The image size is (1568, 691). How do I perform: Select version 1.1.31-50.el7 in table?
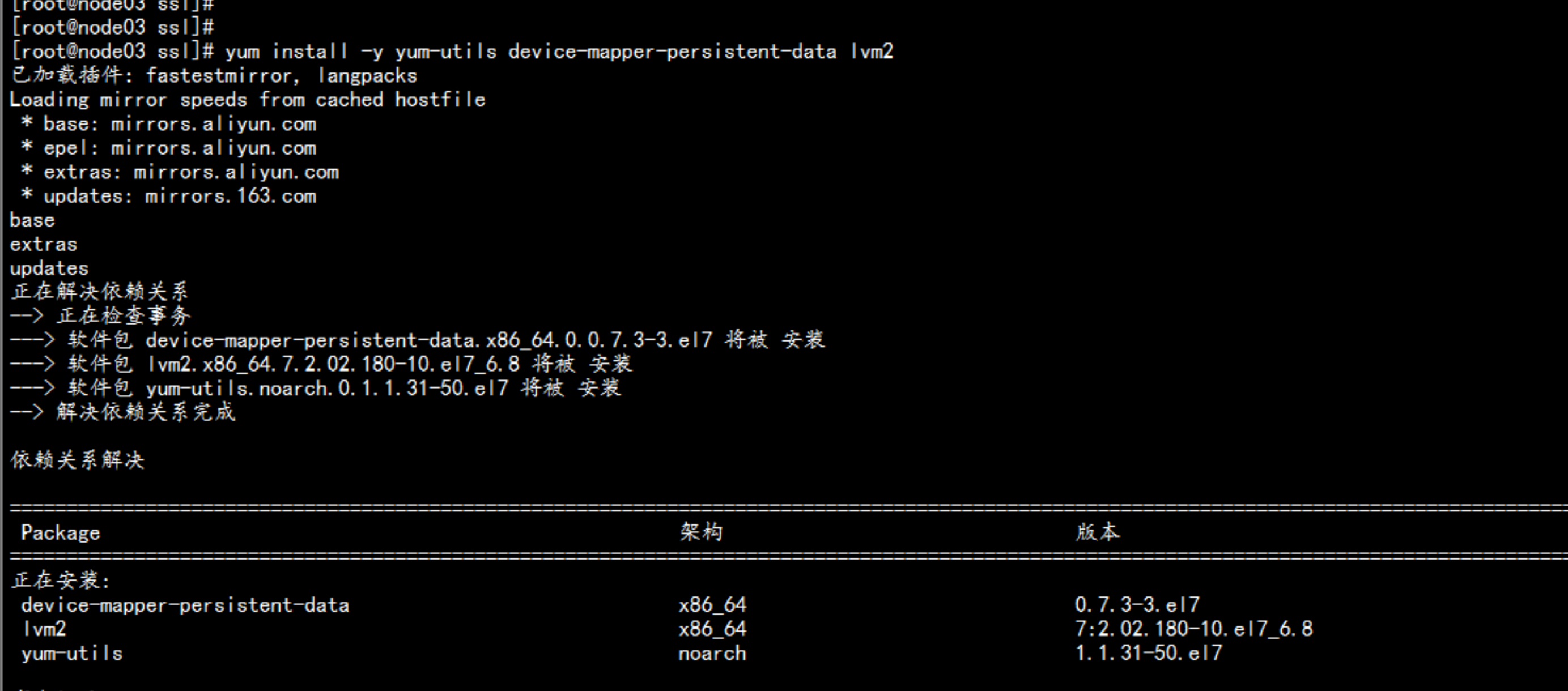click(1149, 653)
